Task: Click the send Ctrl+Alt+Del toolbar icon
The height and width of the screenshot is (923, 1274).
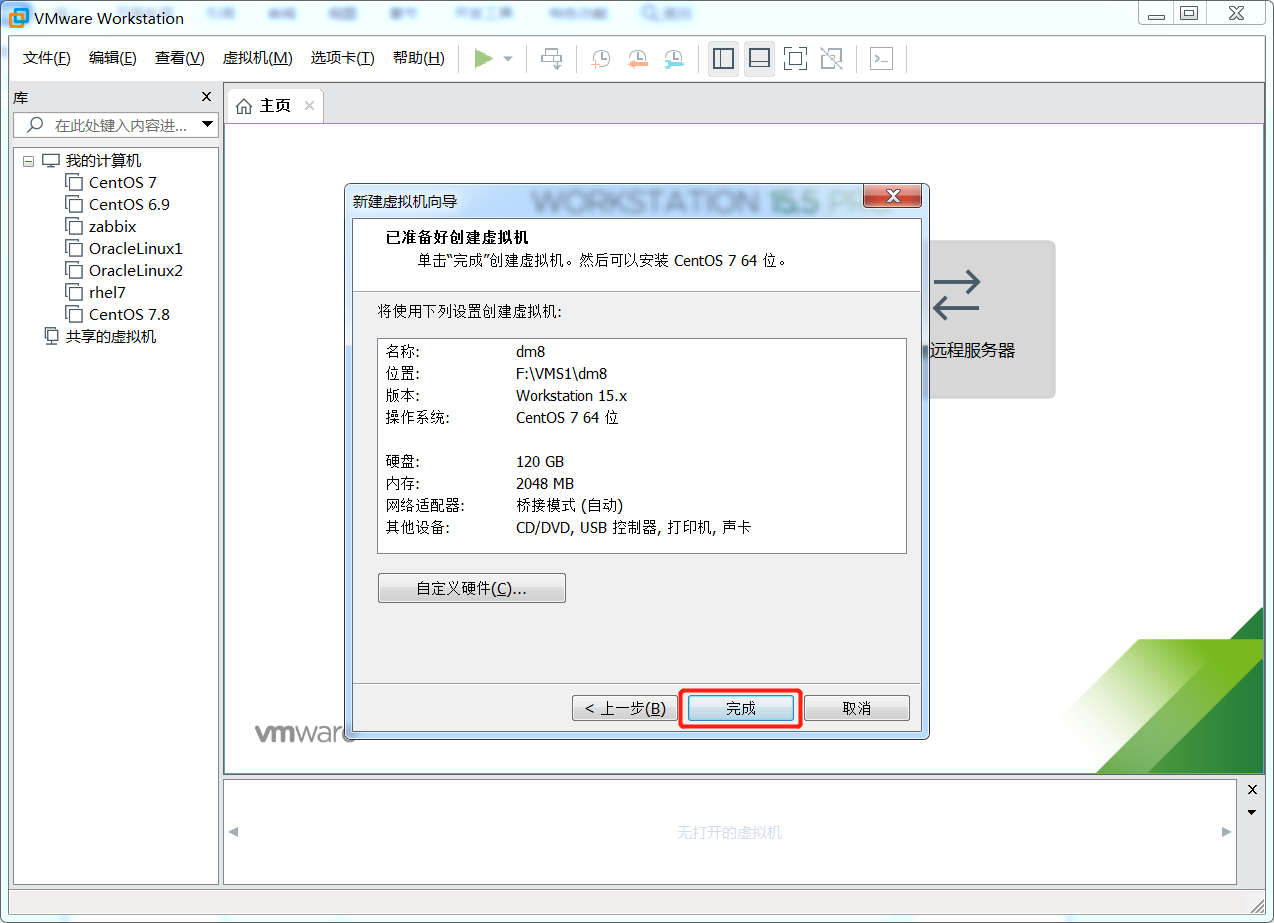Action: 552,59
